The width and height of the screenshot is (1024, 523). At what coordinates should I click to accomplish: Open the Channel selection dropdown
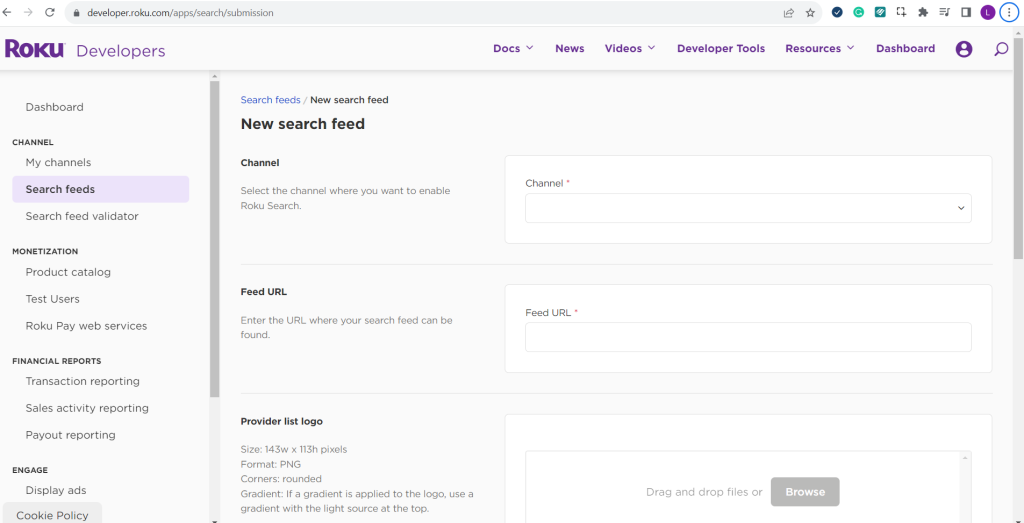748,208
